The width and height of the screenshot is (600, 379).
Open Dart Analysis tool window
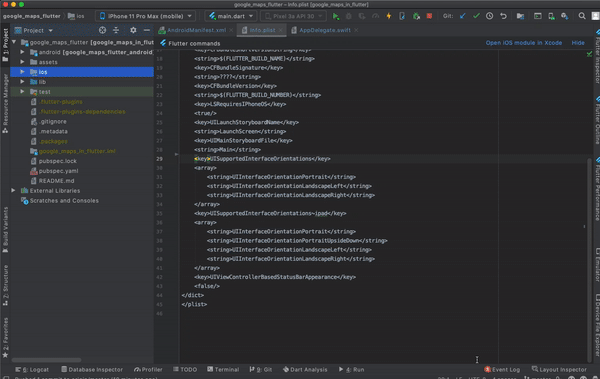pyautogui.click(x=305, y=369)
